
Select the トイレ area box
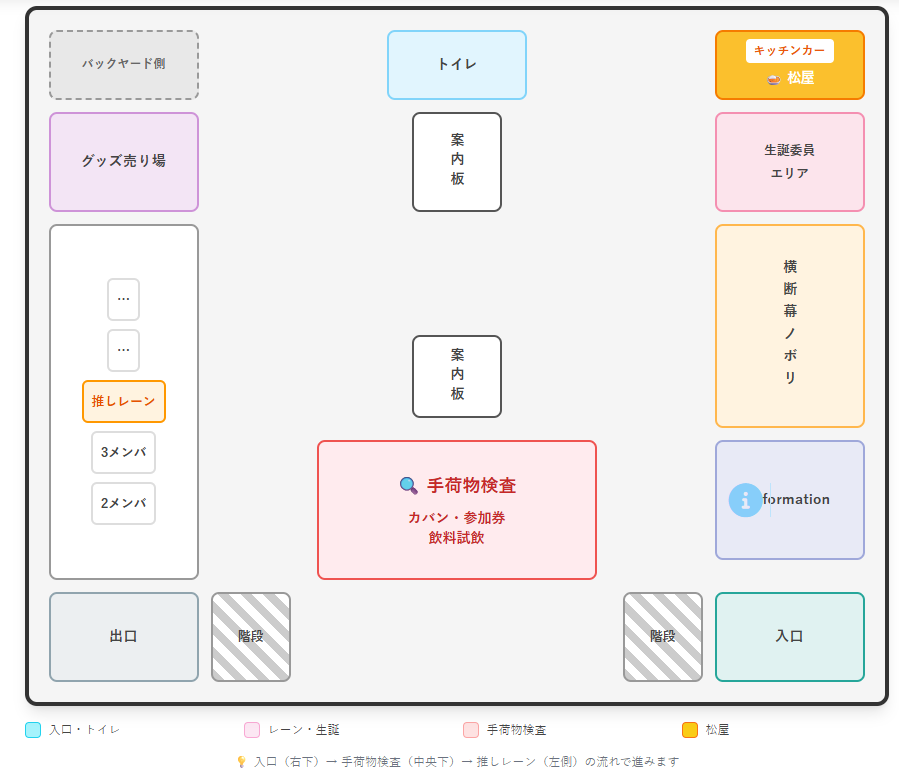click(x=457, y=65)
